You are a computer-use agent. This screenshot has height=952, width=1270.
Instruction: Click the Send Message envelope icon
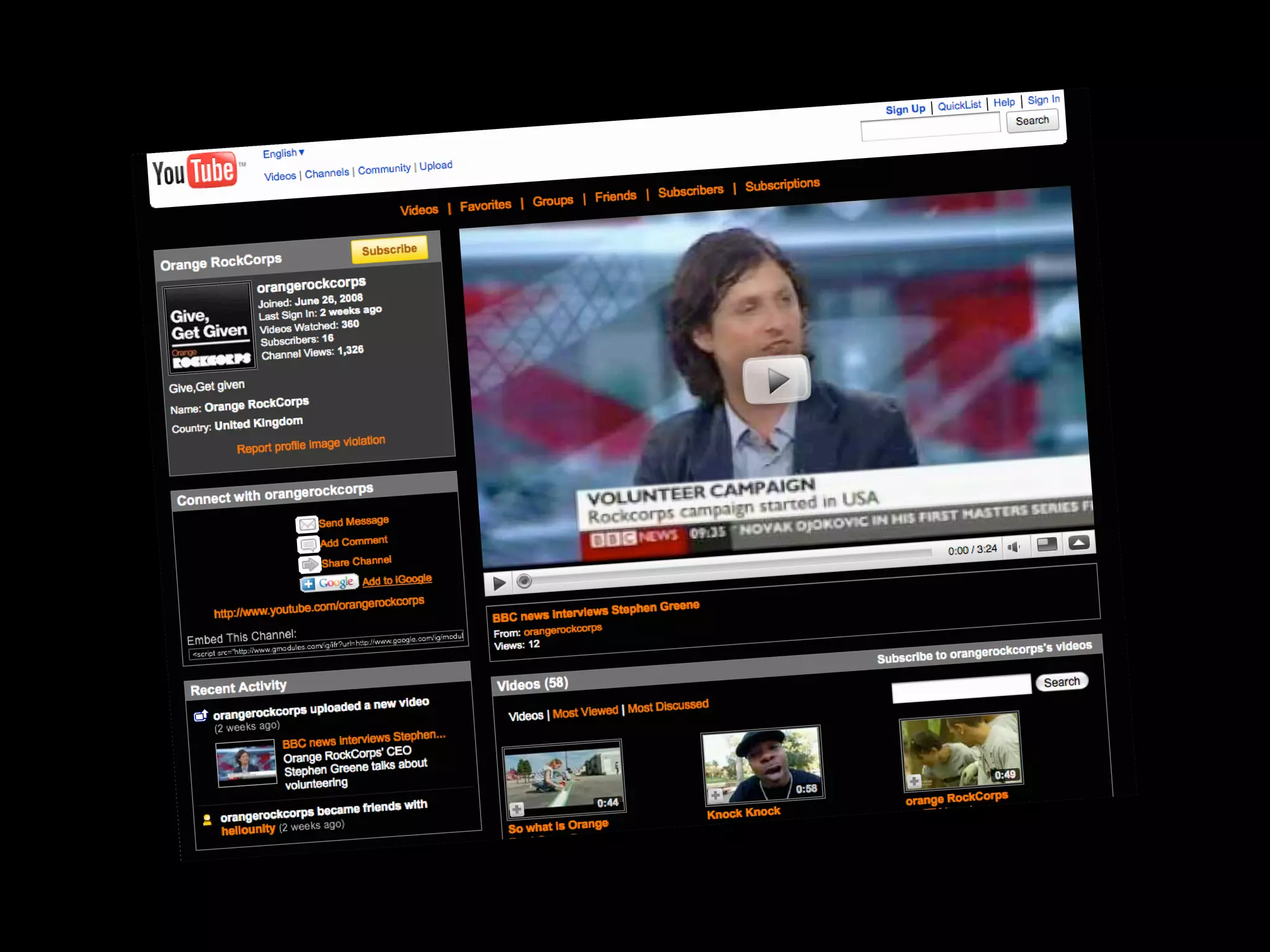click(306, 525)
